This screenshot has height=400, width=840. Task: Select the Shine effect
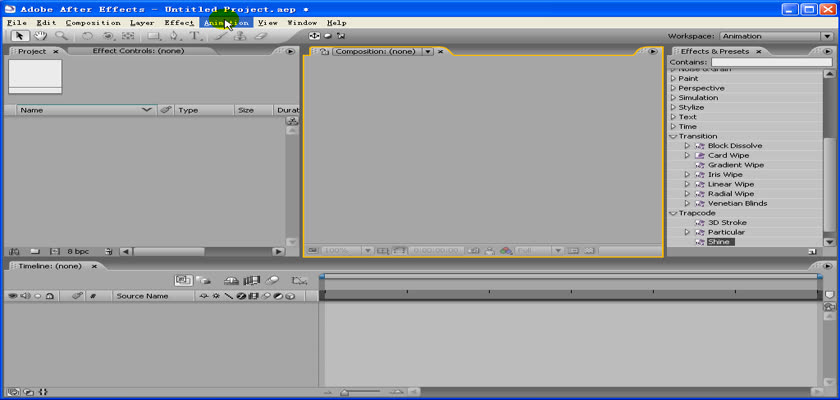[x=719, y=242]
